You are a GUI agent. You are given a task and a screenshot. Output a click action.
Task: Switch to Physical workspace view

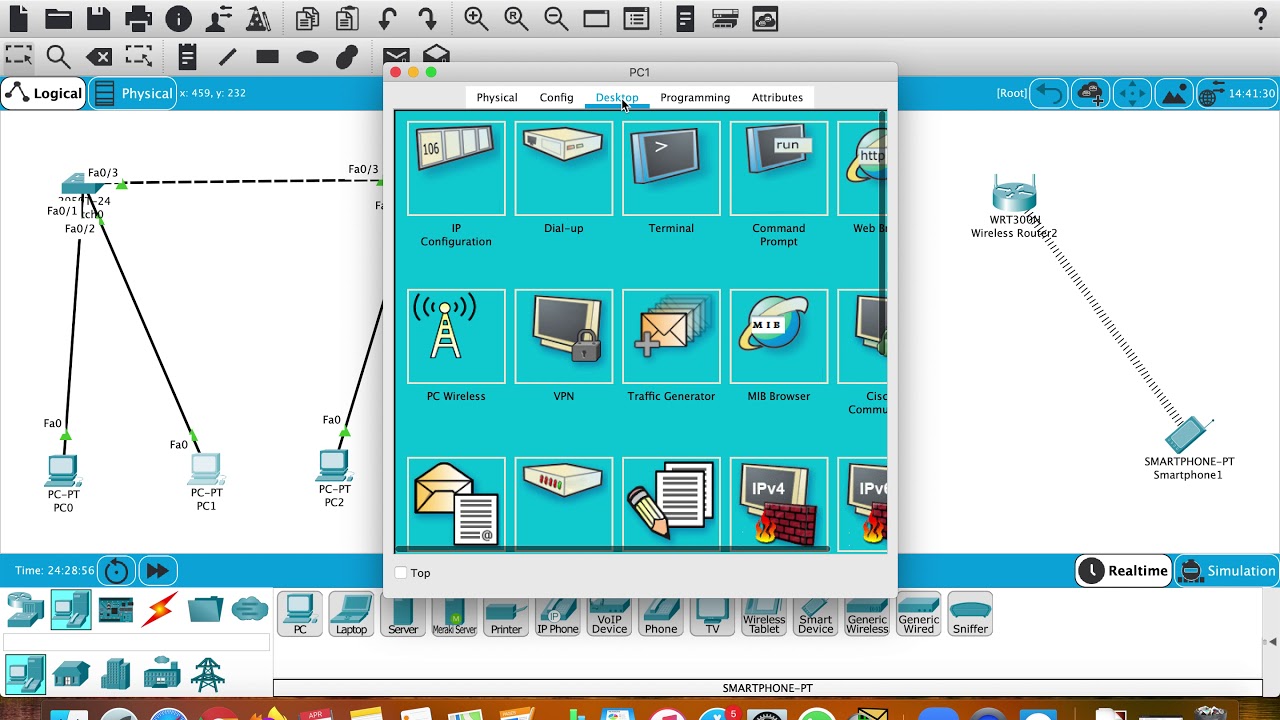[x=133, y=93]
